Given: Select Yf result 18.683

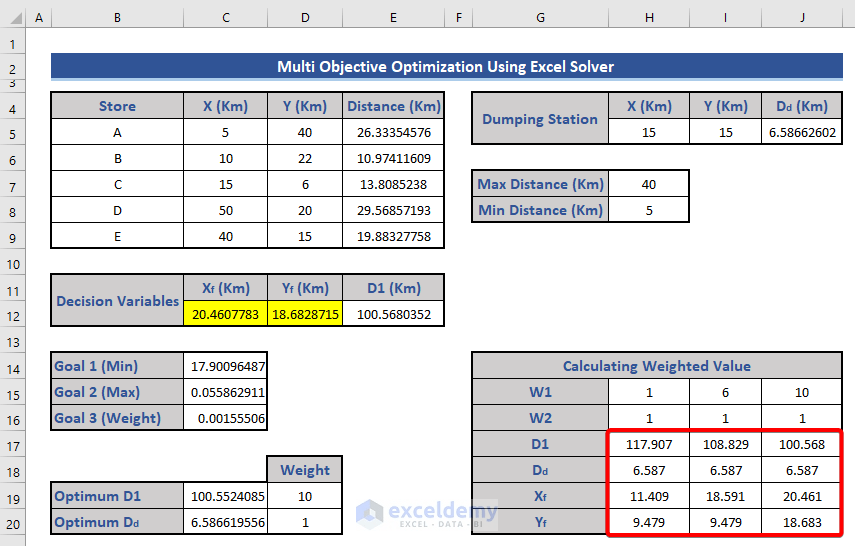Looking at the screenshot, I should click(x=802, y=523).
